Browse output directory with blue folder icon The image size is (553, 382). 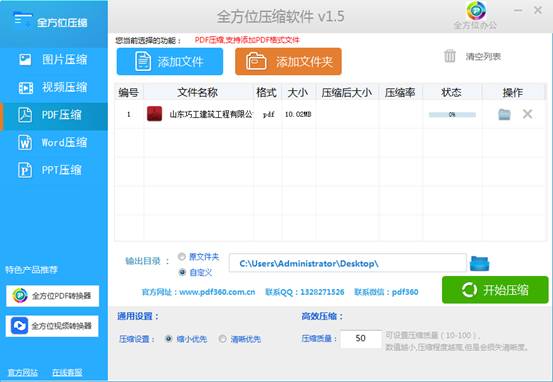coord(479,263)
